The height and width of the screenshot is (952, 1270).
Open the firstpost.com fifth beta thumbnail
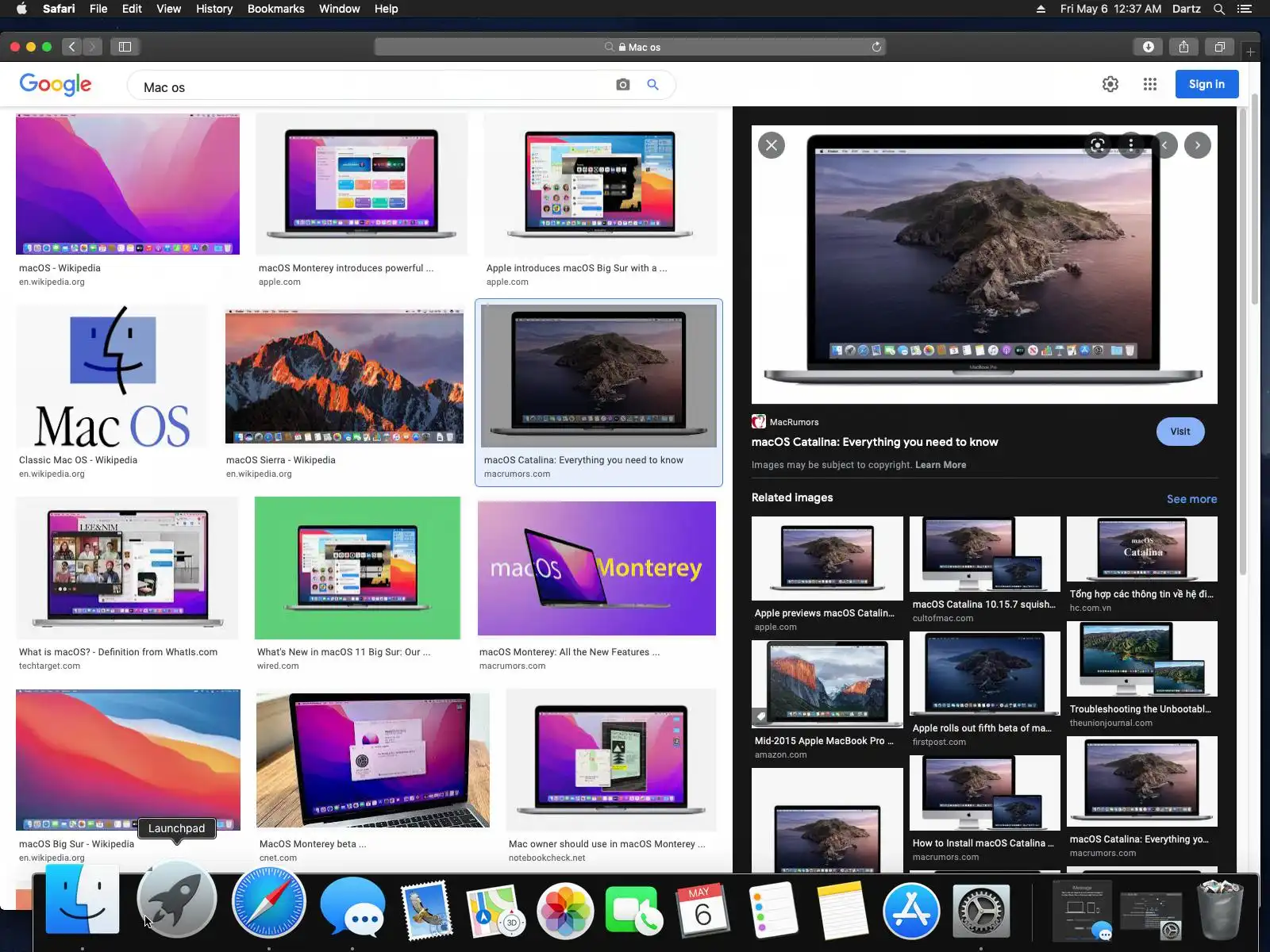[x=985, y=674]
